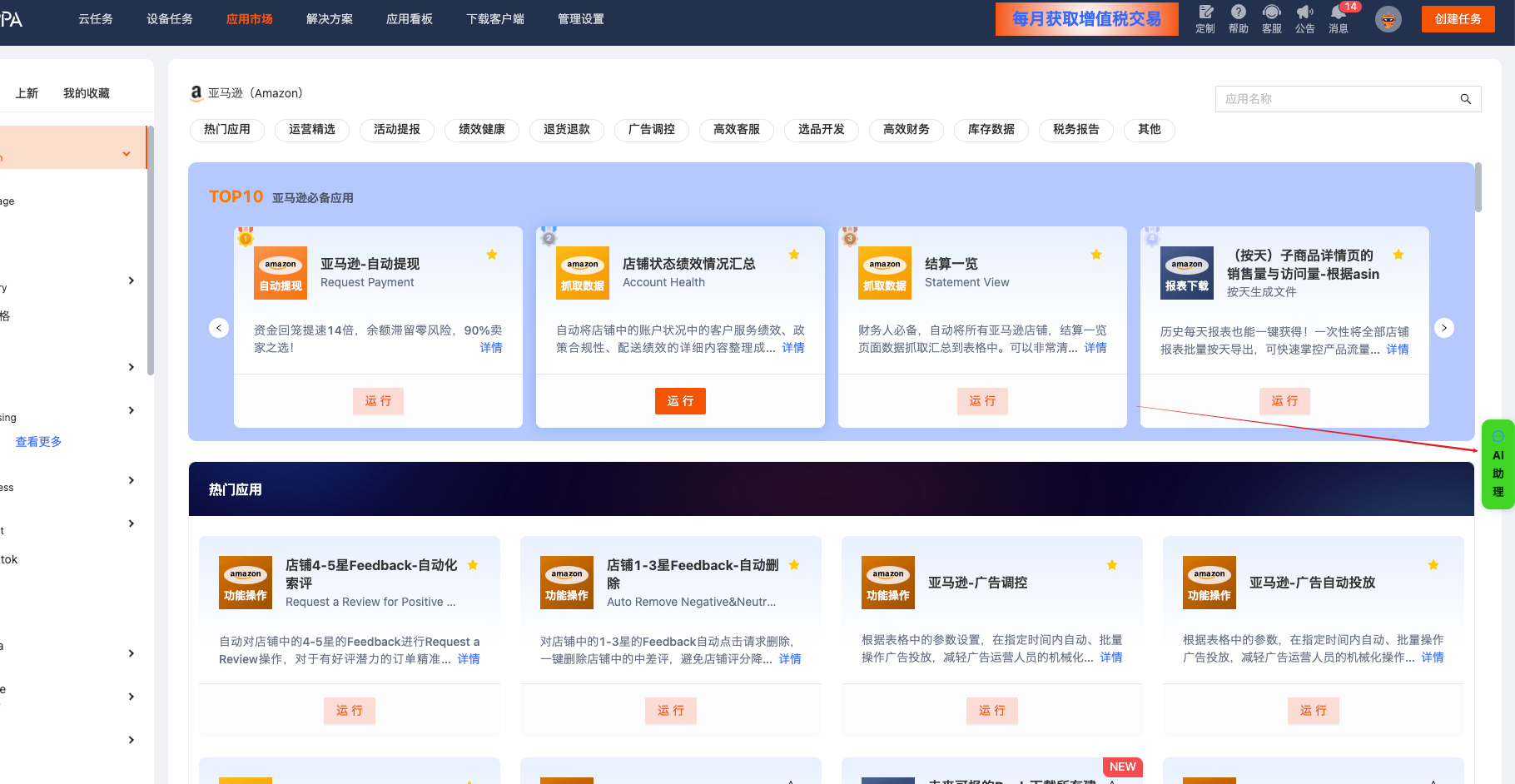Open the 下载客户端 menu
The width and height of the screenshot is (1515, 784).
click(495, 19)
